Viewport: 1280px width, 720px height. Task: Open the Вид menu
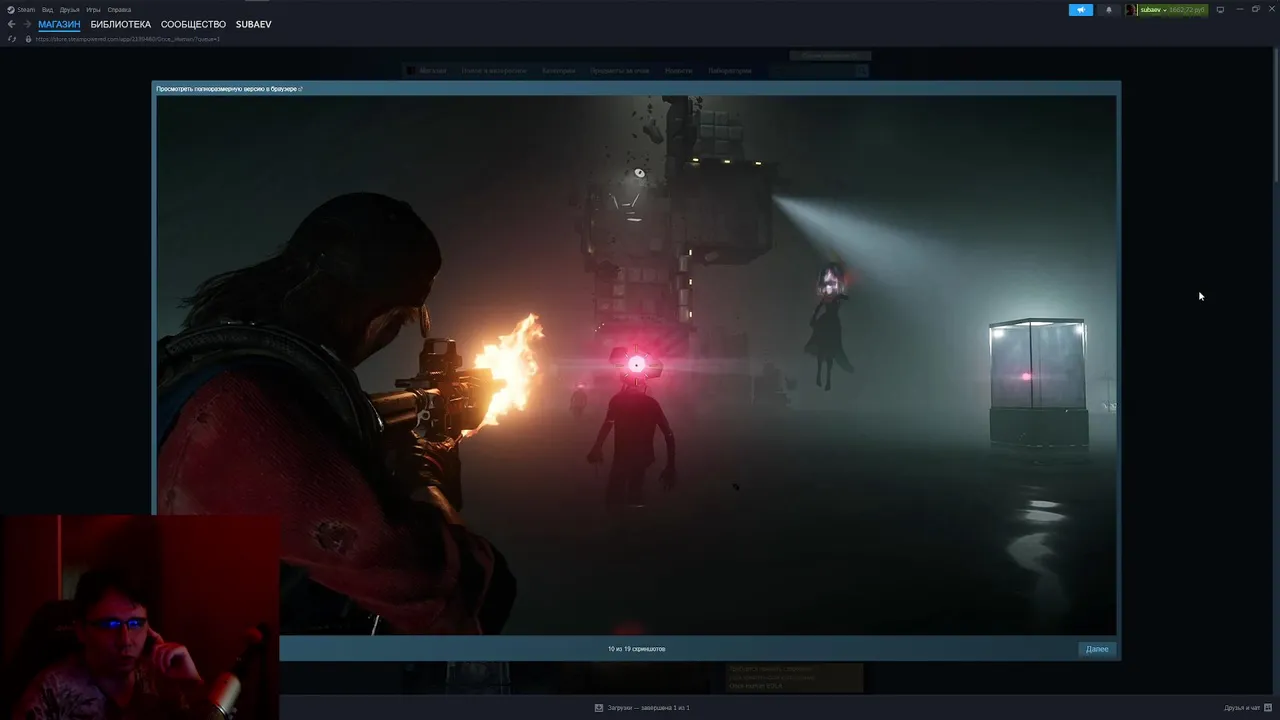pyautogui.click(x=47, y=10)
